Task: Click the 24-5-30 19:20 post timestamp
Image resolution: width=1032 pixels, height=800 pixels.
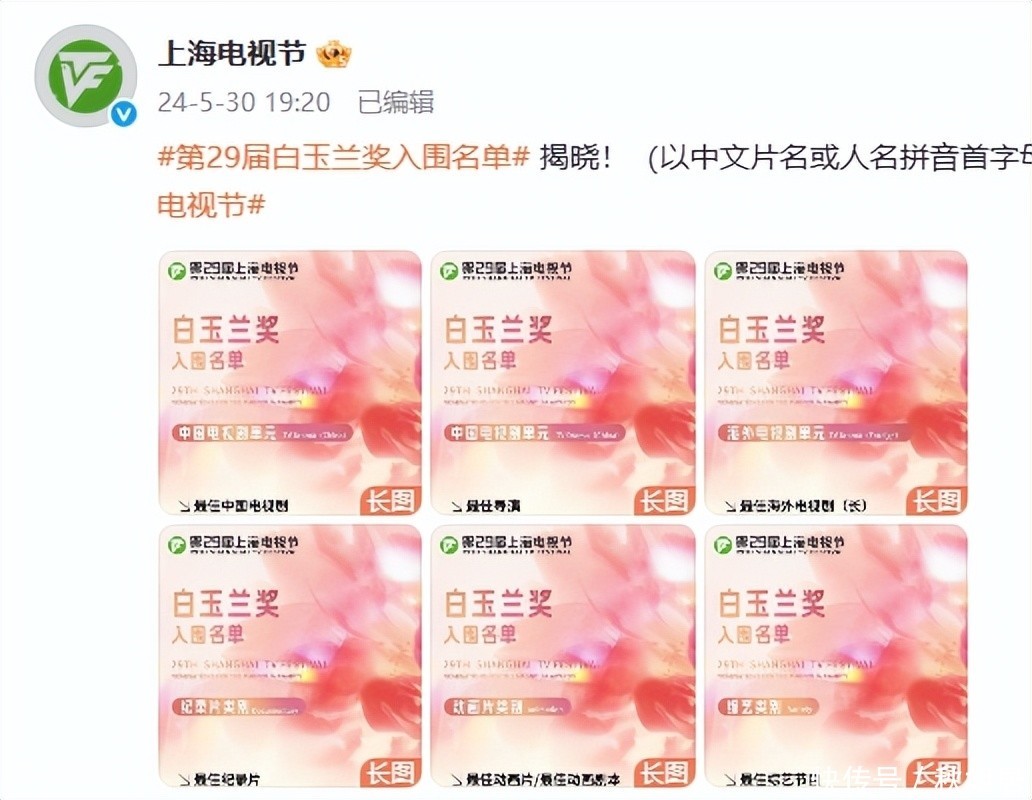Action: pos(244,102)
